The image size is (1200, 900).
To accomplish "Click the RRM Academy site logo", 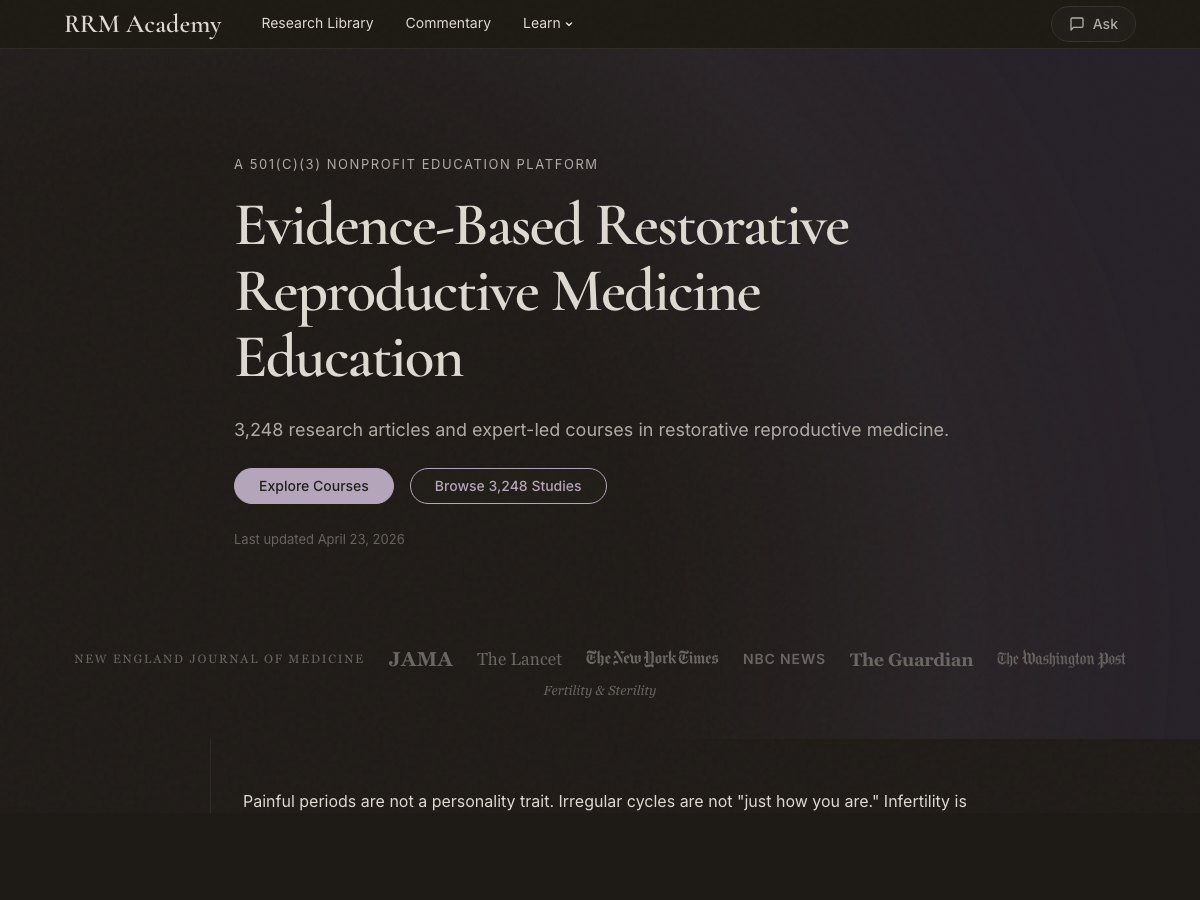I will point(143,24).
